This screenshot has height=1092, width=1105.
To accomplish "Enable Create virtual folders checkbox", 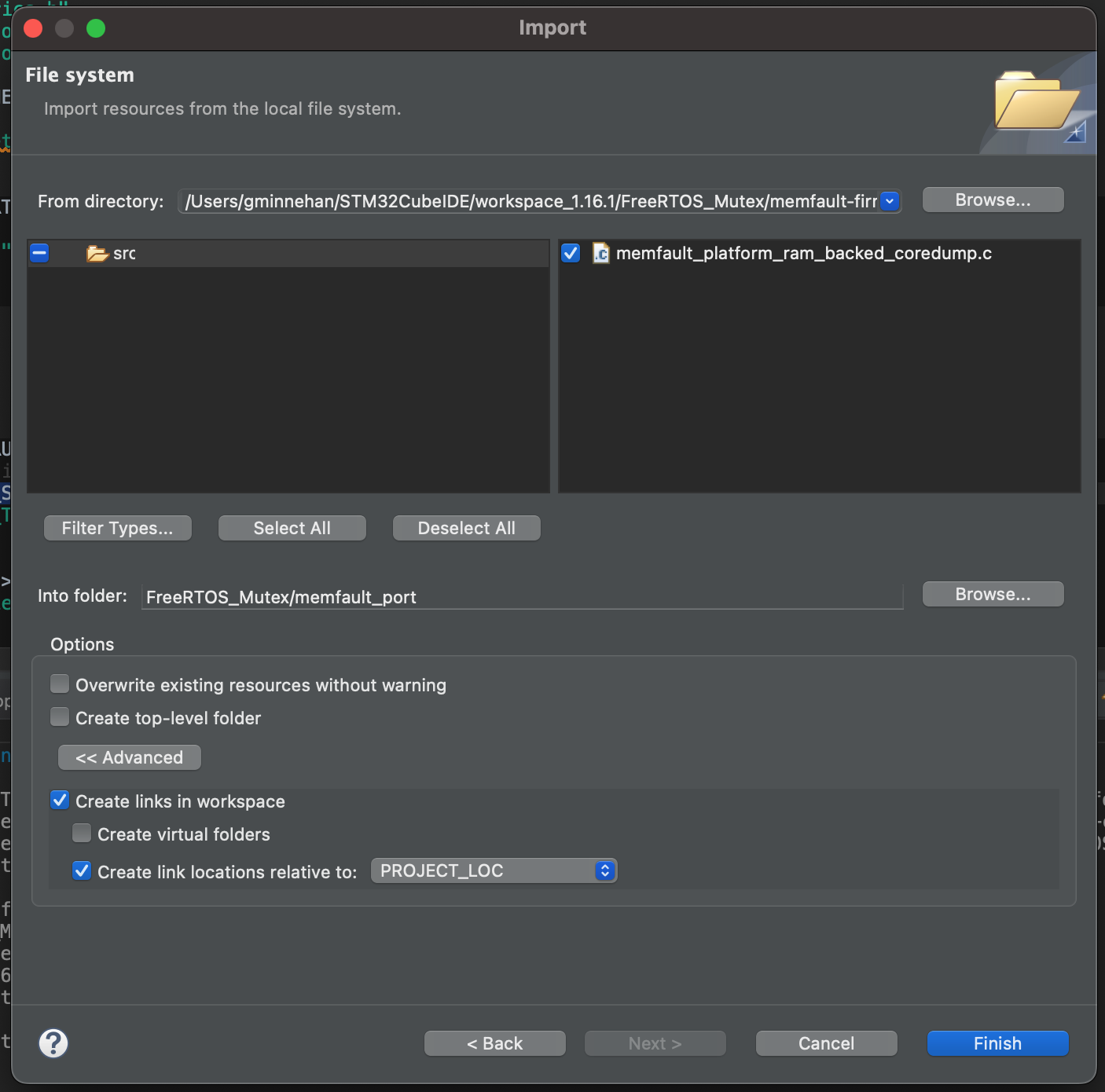I will [82, 834].
